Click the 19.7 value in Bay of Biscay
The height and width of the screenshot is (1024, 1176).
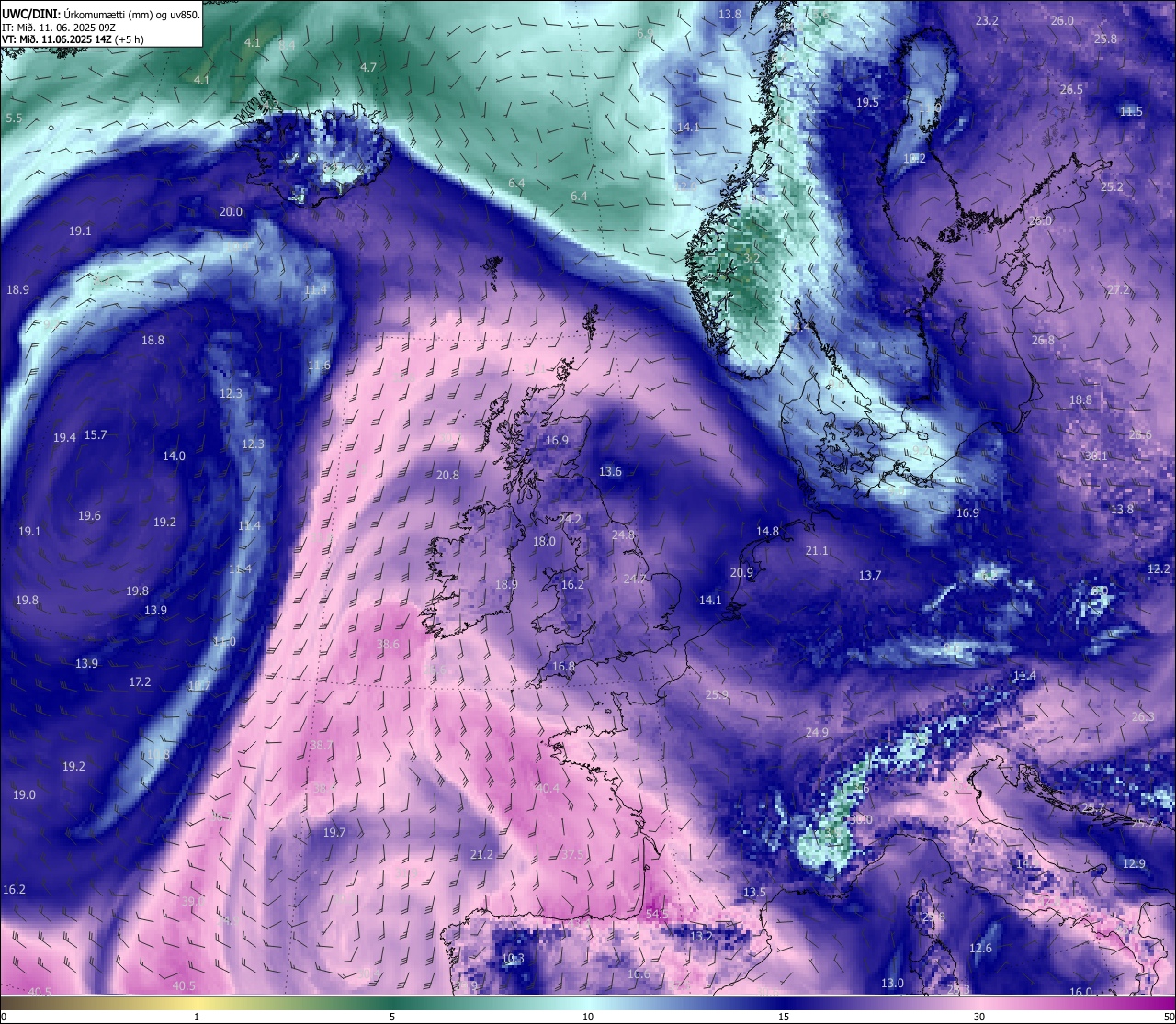click(334, 832)
